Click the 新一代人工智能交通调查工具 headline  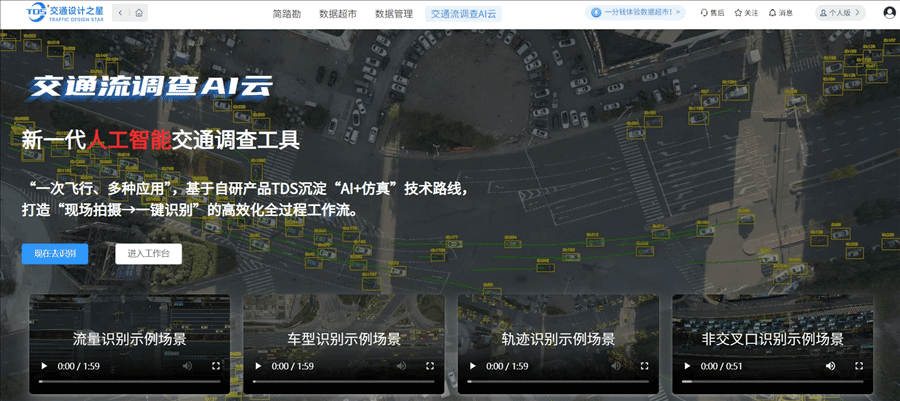pos(161,140)
